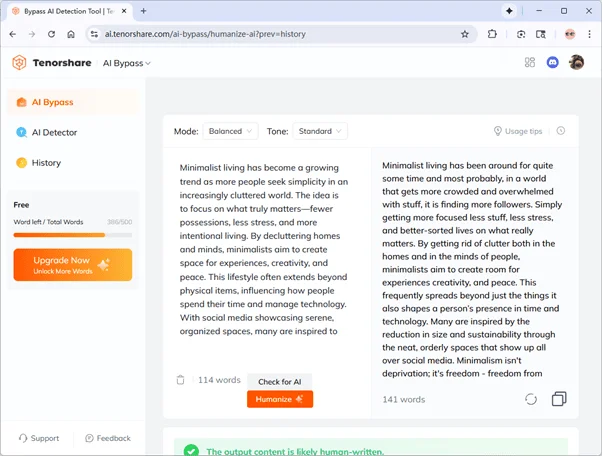Click the Humanize button

click(280, 399)
